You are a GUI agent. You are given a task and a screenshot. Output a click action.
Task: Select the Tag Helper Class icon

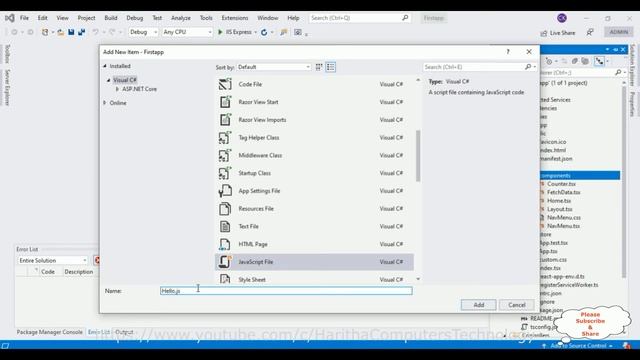pos(225,138)
